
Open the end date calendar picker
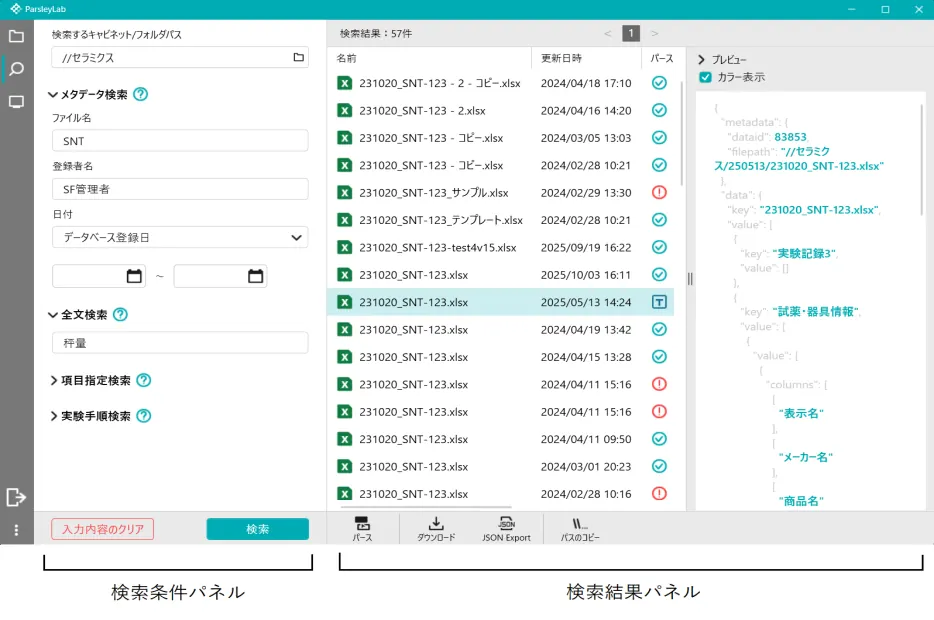click(x=256, y=276)
